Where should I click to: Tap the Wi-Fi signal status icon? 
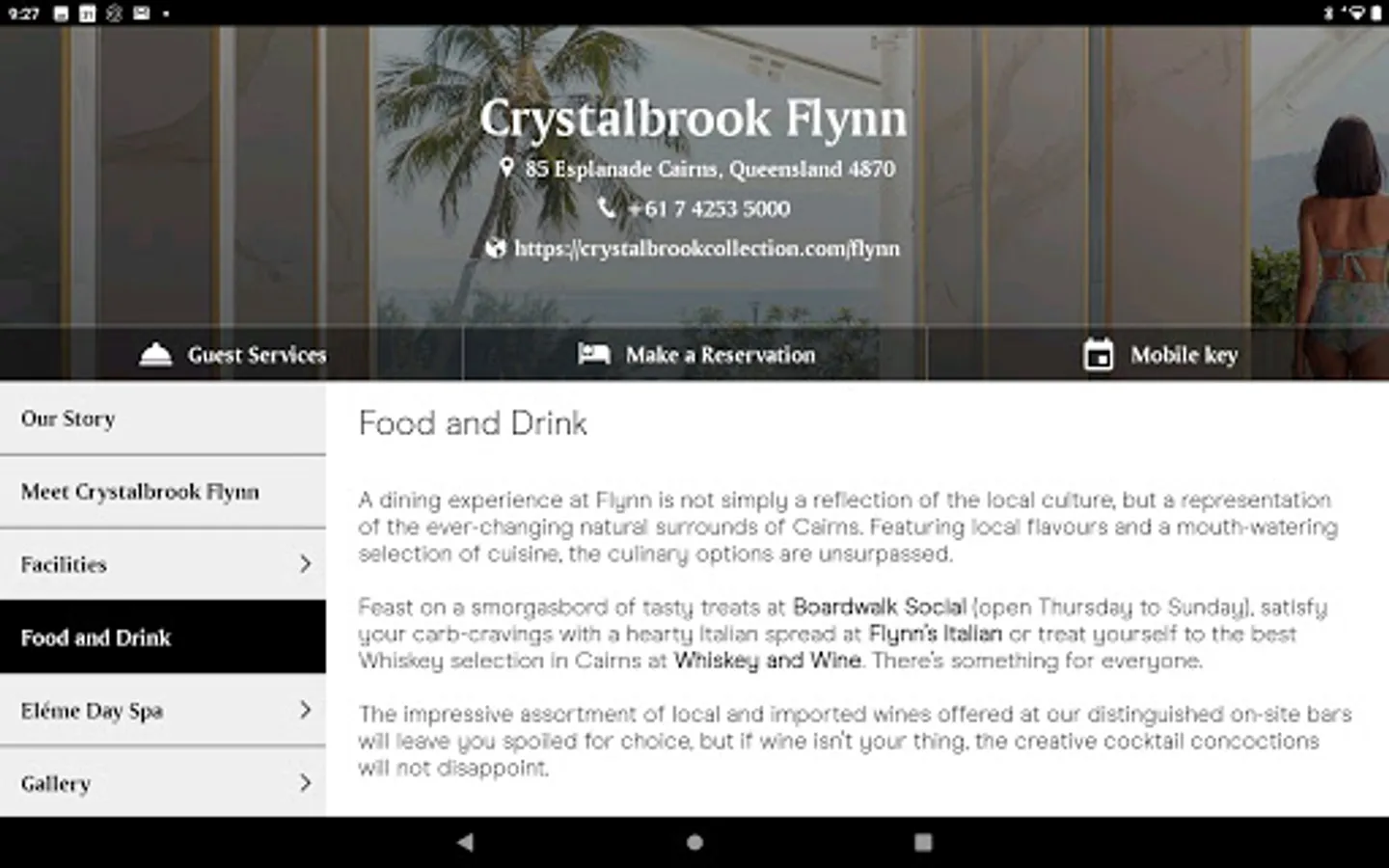click(x=1355, y=14)
